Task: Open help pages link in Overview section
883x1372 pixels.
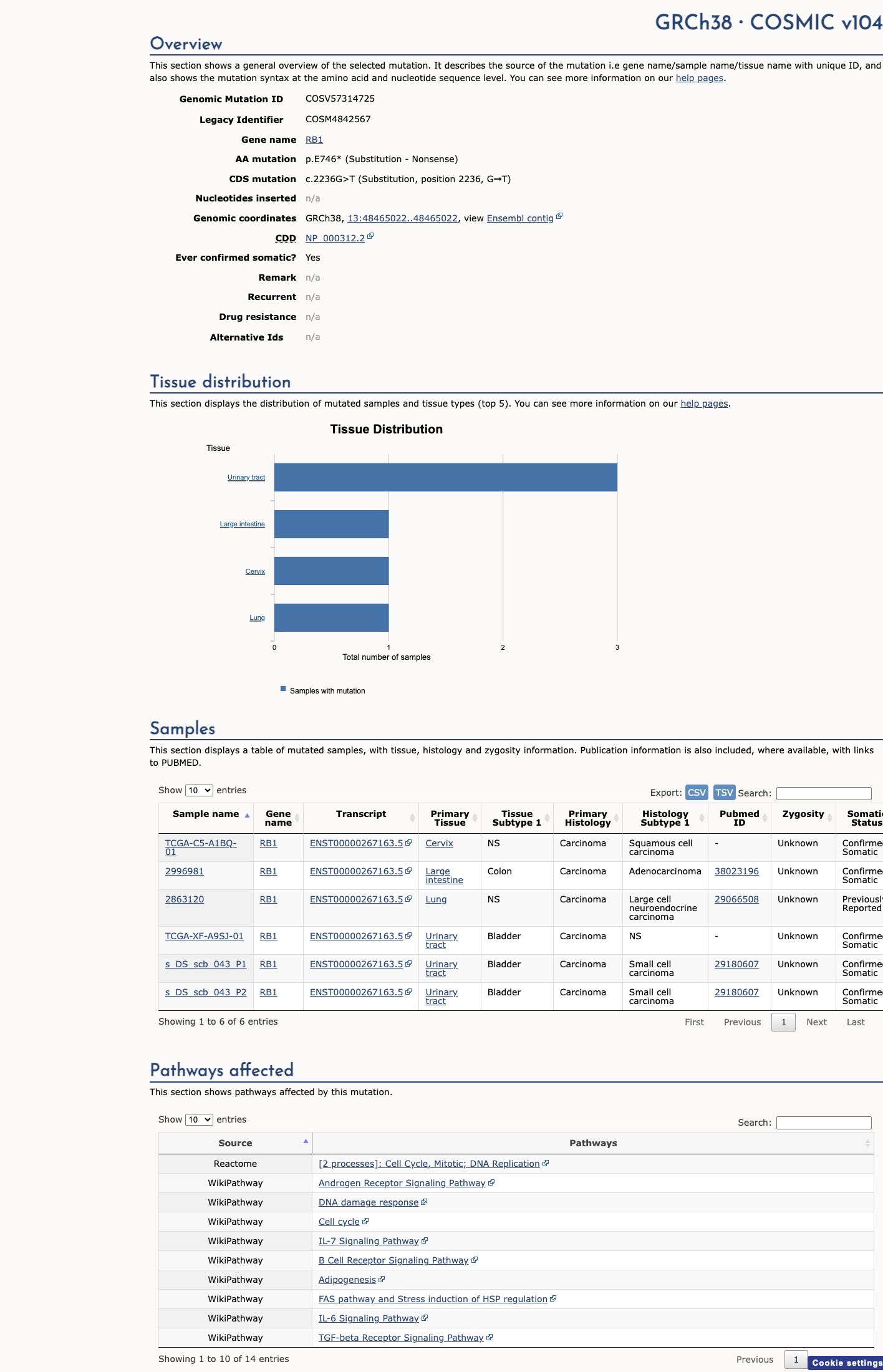Action: click(x=700, y=78)
